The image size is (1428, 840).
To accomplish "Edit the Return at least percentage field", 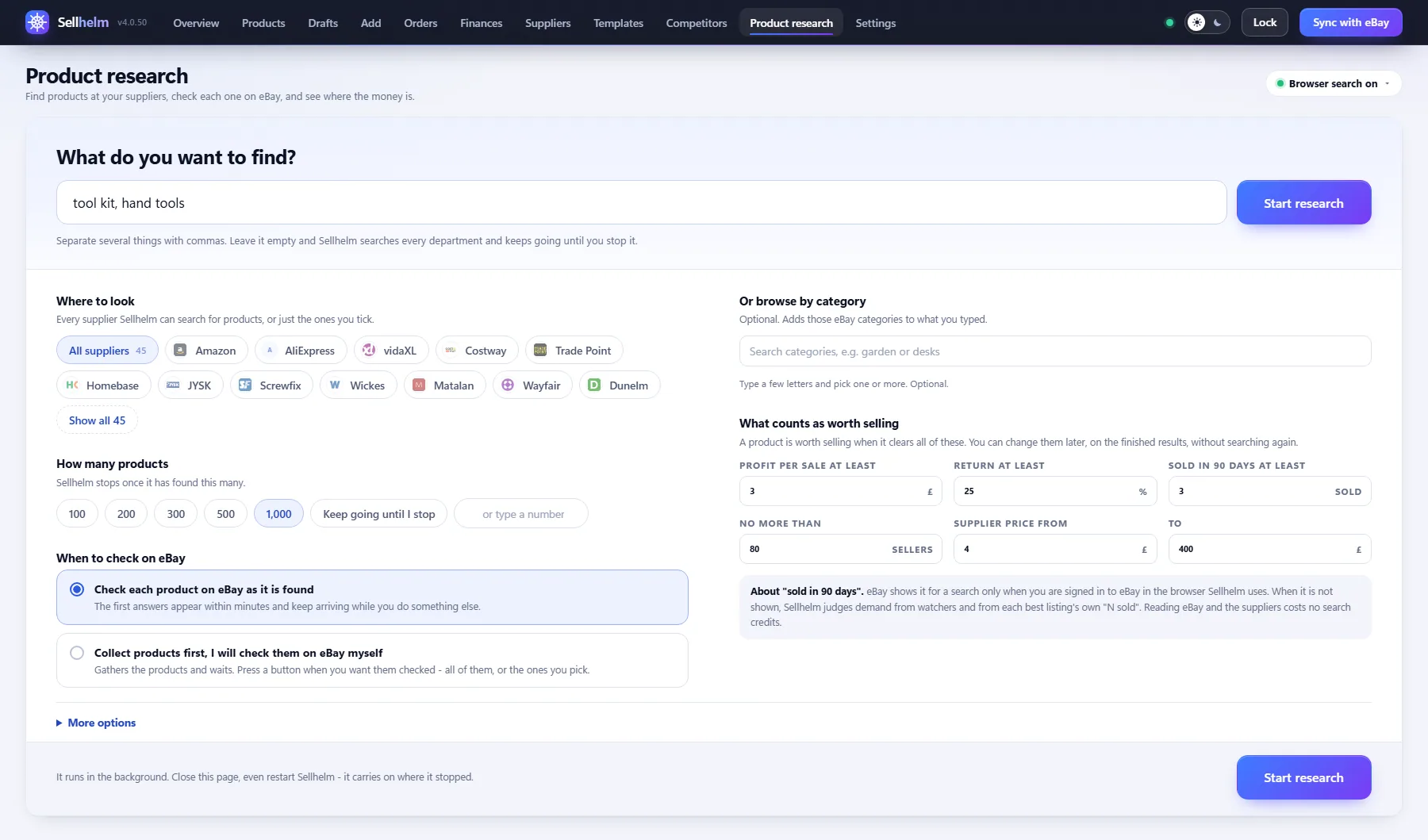I will [x=1055, y=492].
